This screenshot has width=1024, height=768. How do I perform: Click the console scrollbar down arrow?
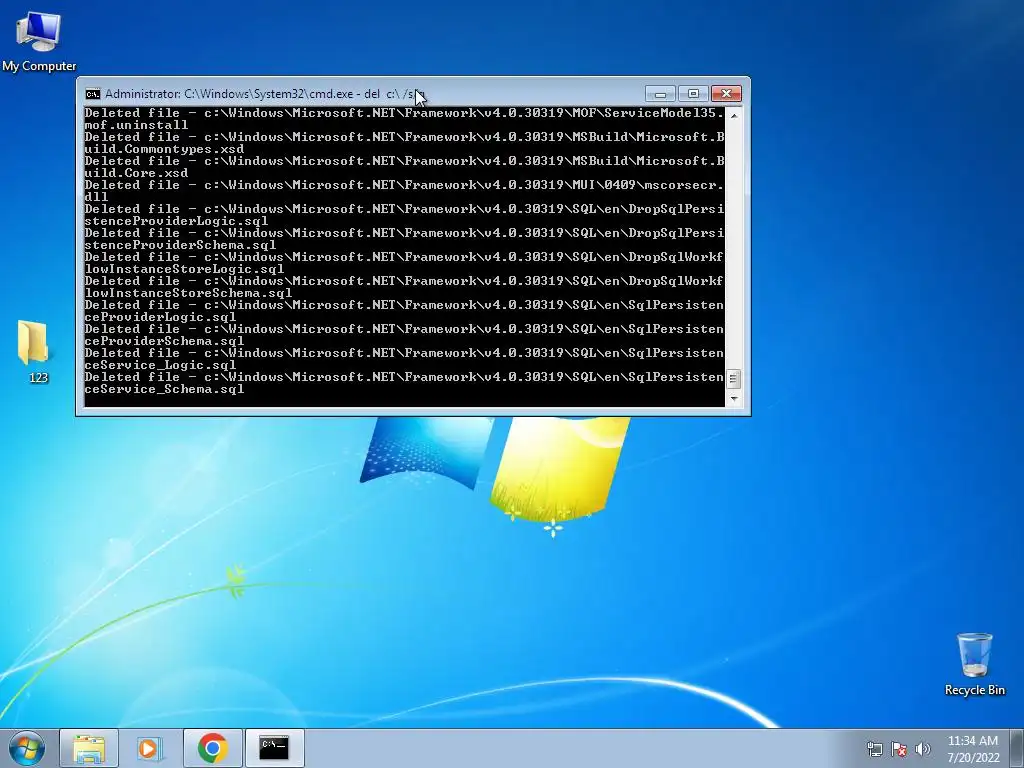(x=733, y=398)
